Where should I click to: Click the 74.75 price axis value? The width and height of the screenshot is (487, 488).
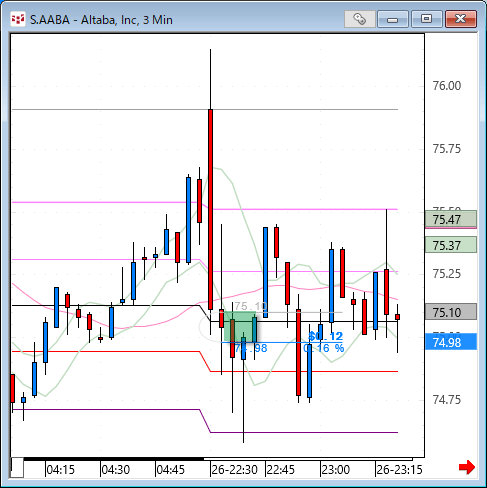[x=447, y=399]
